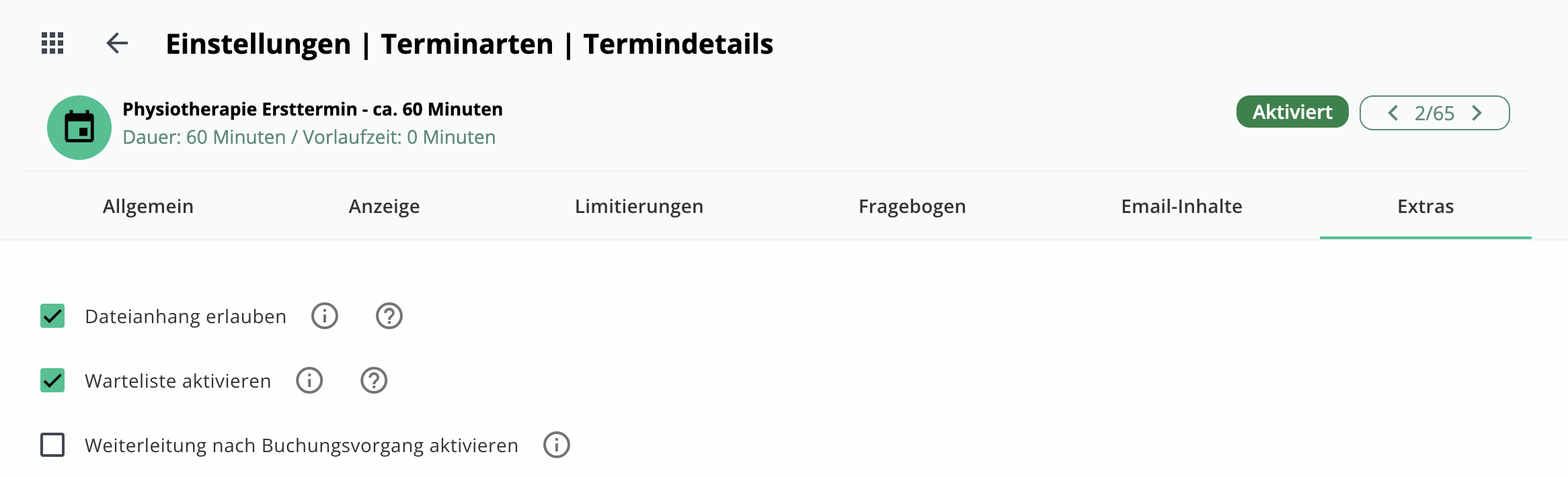This screenshot has width=1568, height=477.
Task: Select the Fragebogen tab
Action: [x=912, y=206]
